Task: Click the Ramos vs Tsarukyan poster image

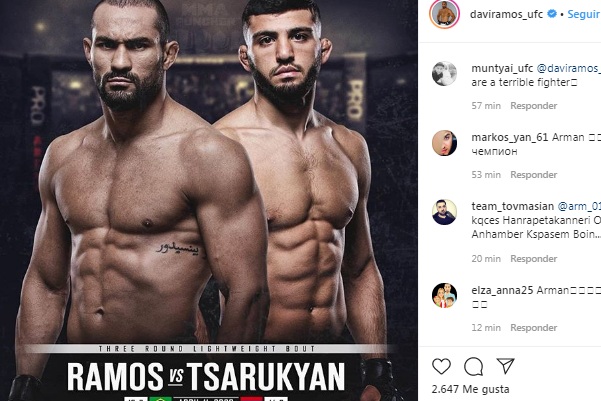Action: tap(209, 200)
